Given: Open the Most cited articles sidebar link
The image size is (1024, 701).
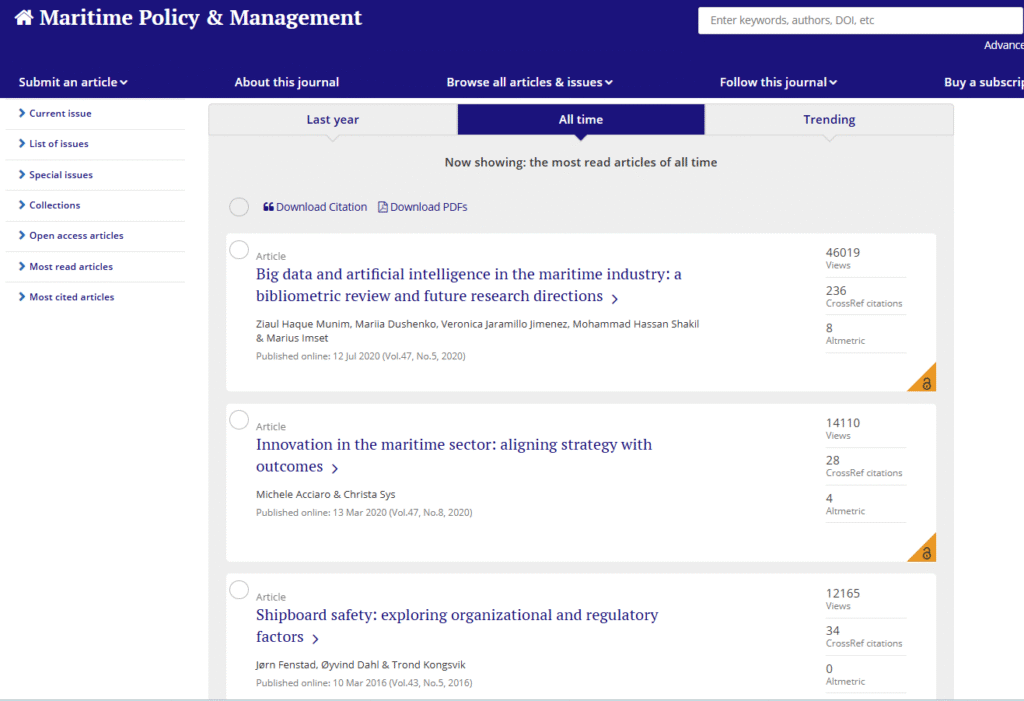Looking at the screenshot, I should tap(72, 297).
